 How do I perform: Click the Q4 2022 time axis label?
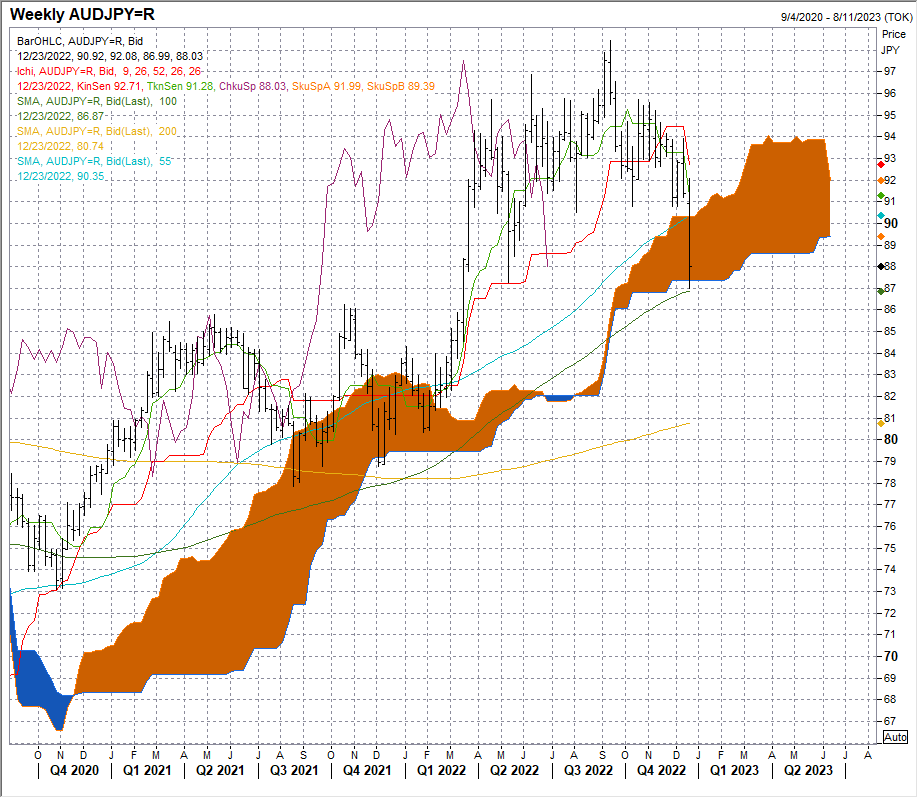[x=661, y=770]
